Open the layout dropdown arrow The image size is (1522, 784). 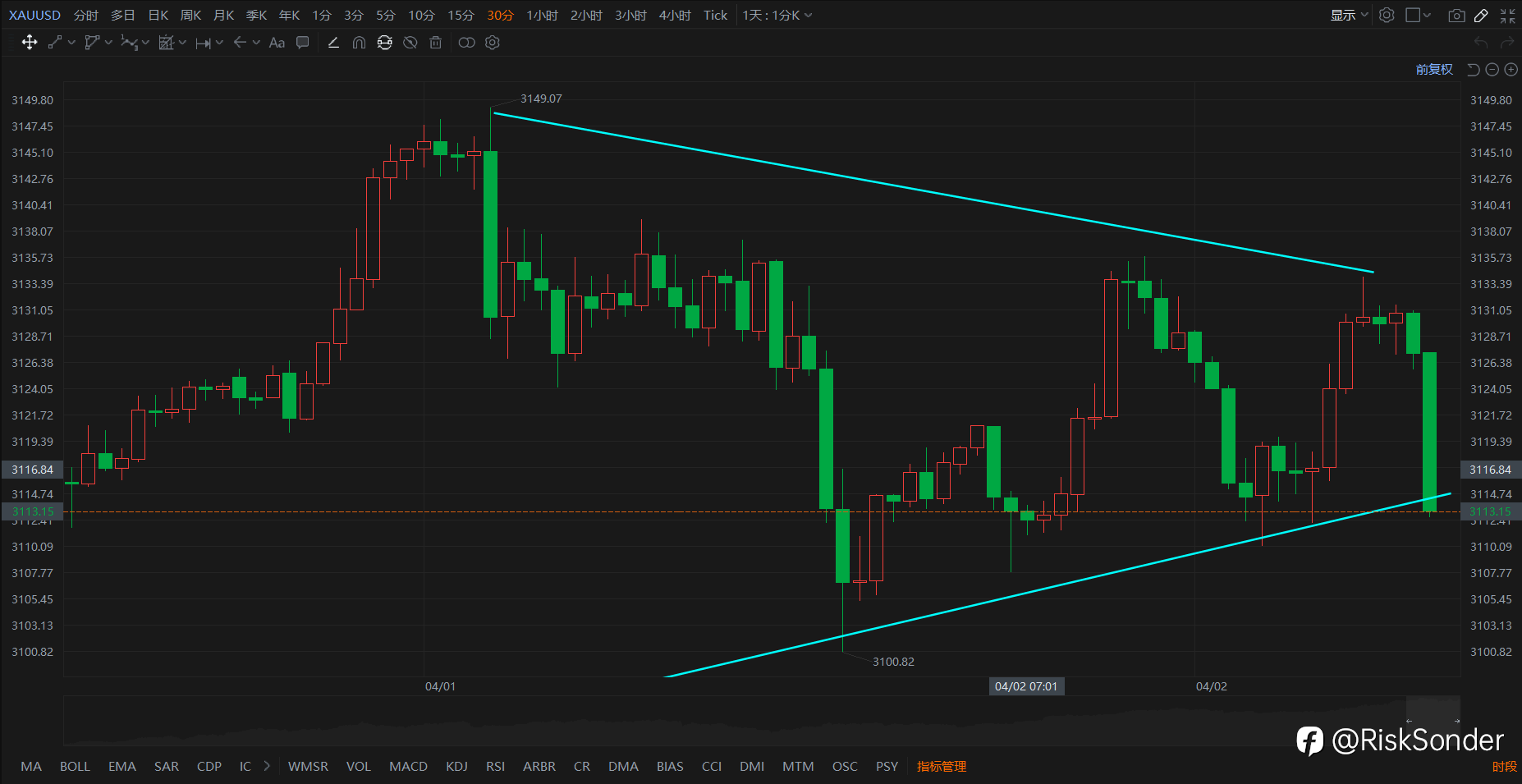tap(1428, 16)
